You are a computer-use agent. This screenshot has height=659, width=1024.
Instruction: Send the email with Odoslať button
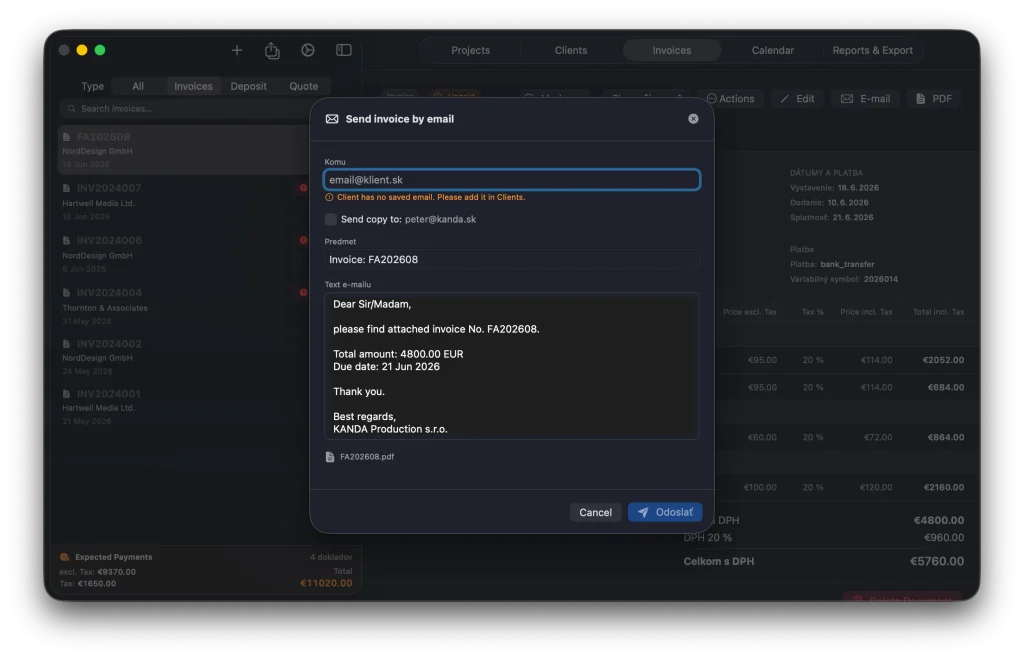[665, 513]
